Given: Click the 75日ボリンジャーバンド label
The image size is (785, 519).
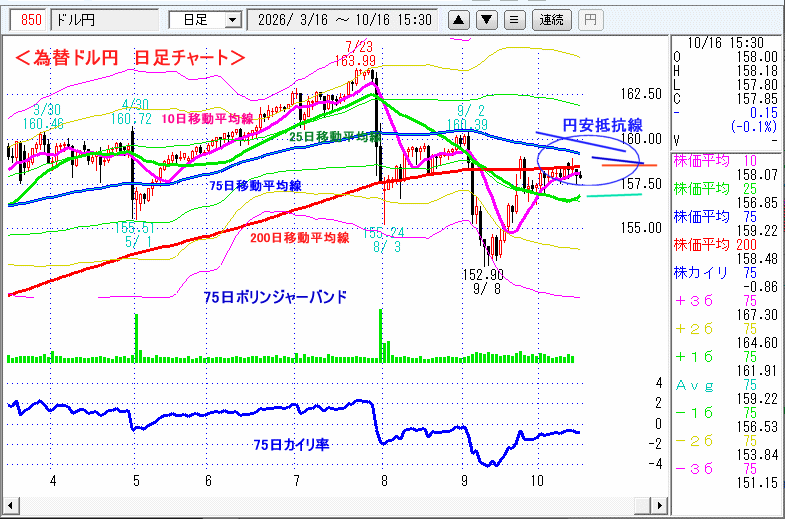Looking at the screenshot, I should (275, 297).
